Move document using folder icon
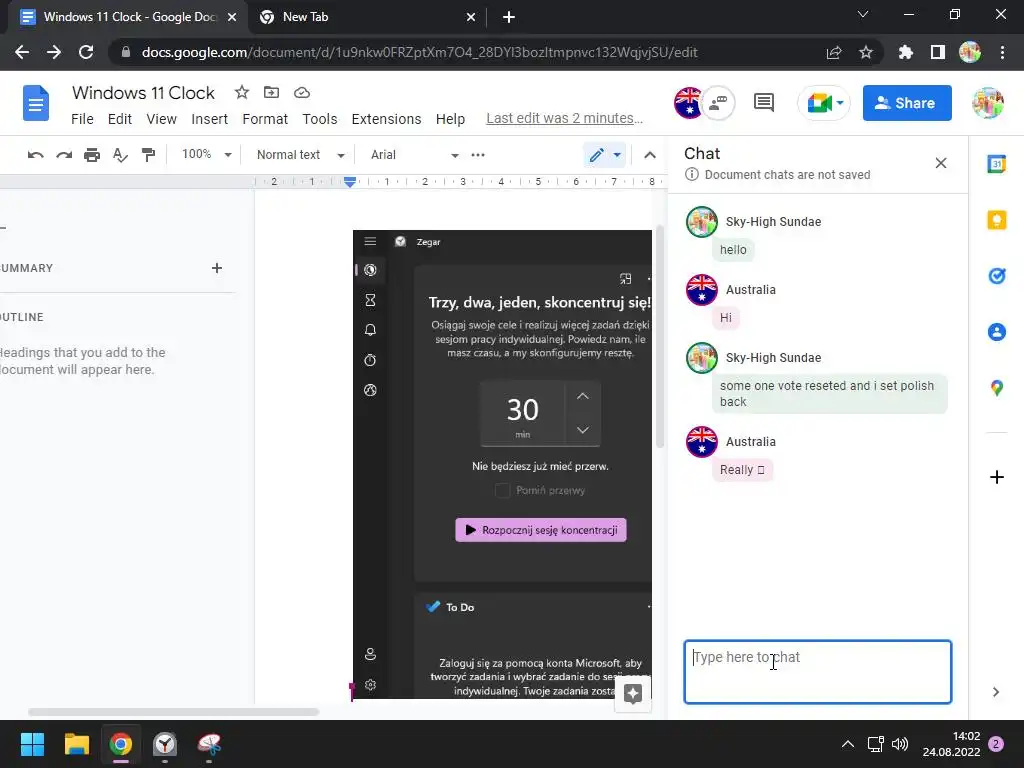The image size is (1024, 768). [271, 92]
